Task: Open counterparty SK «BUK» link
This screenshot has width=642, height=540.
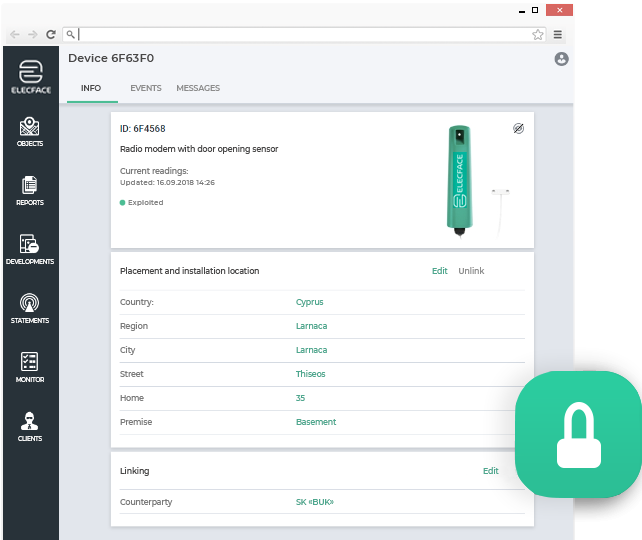Action: click(x=315, y=502)
